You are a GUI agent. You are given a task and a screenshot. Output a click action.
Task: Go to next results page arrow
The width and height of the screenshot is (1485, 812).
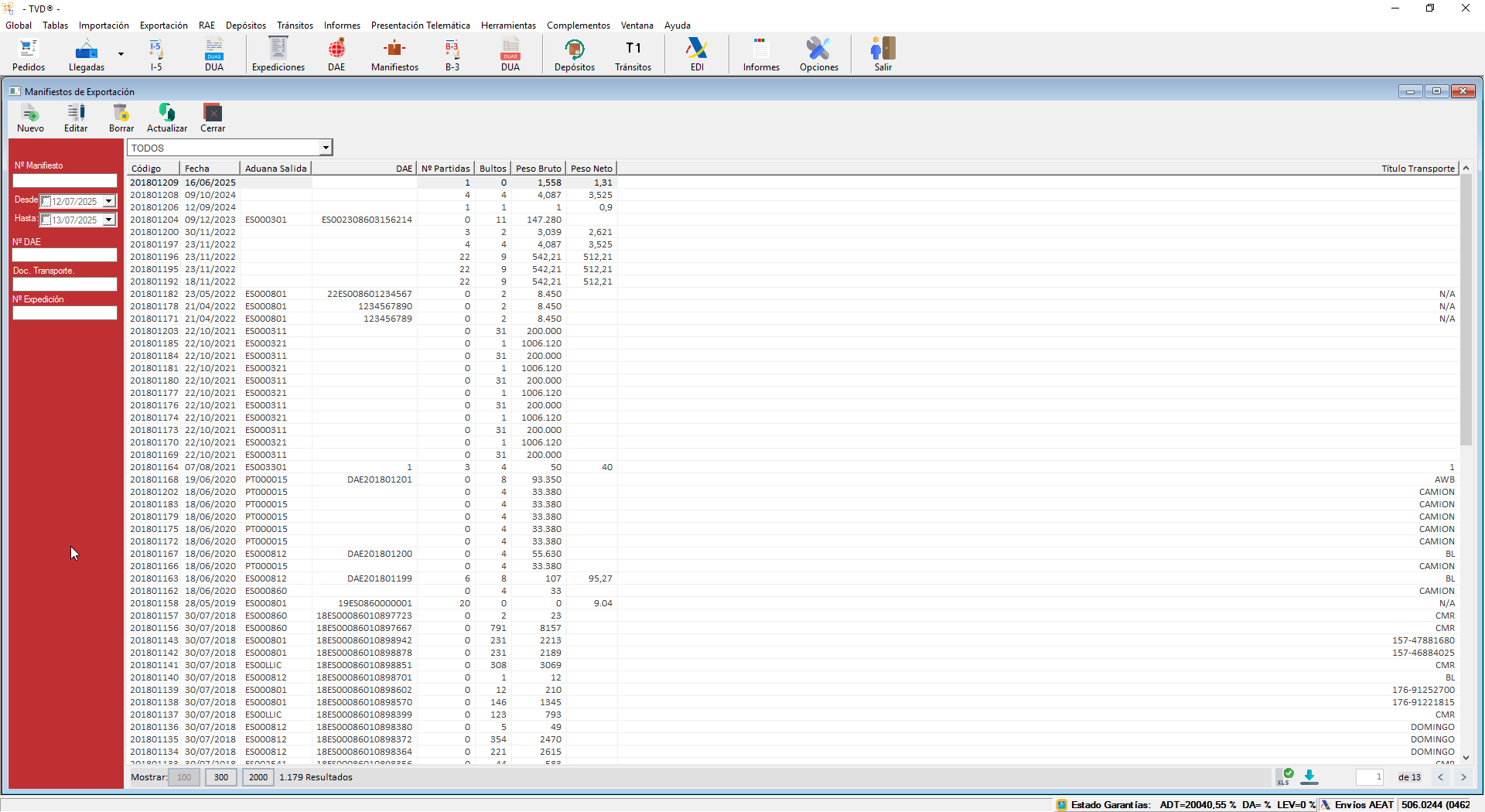tap(1463, 777)
